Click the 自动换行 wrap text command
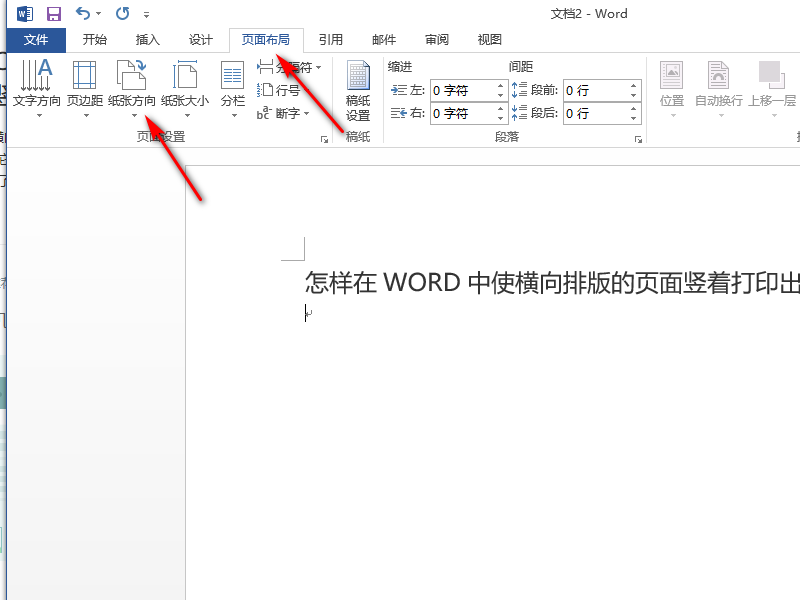 click(x=718, y=90)
